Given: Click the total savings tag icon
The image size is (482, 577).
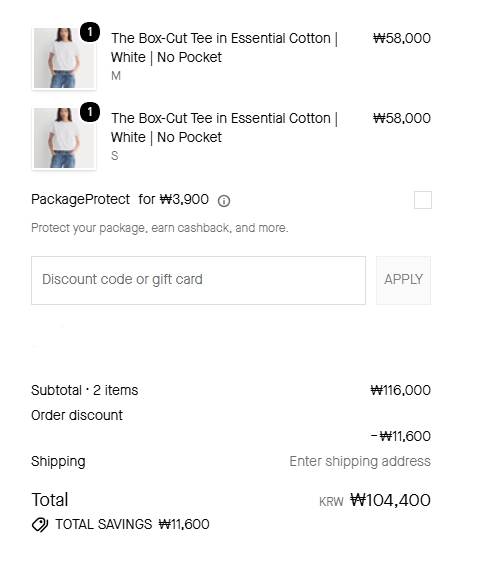Looking at the screenshot, I should [40, 524].
